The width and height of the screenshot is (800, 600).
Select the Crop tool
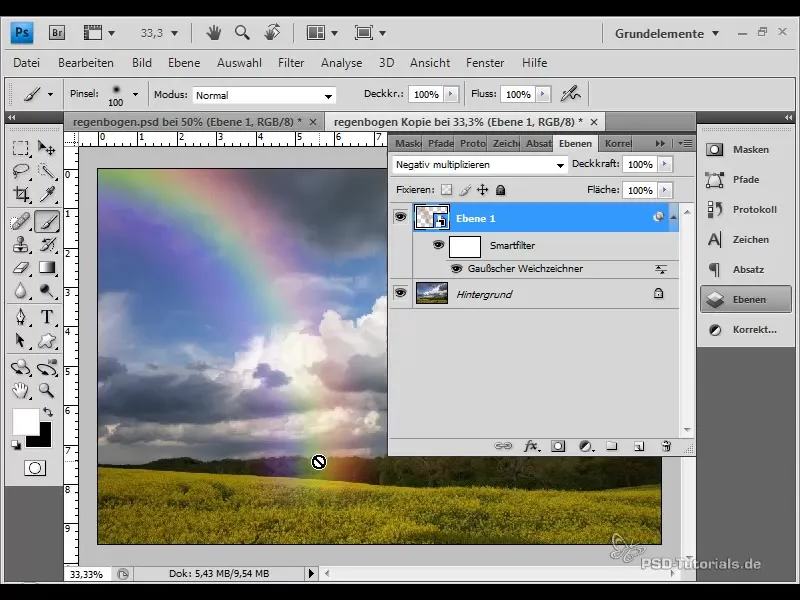click(x=21, y=194)
